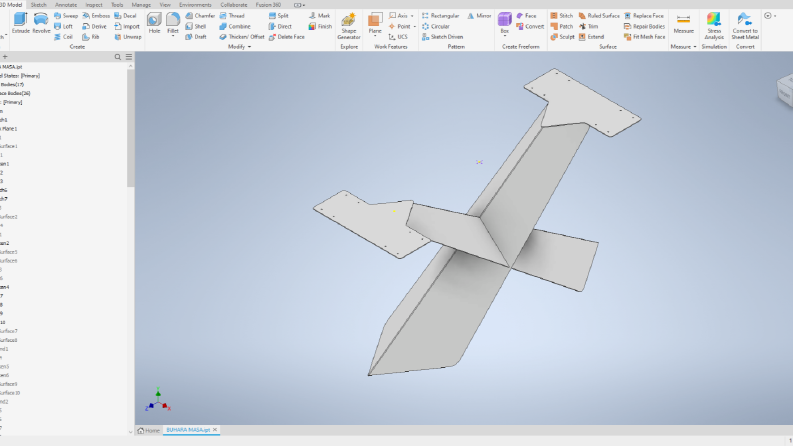This screenshot has height=446, width=793.
Task: Activate the Emboss tool
Action: click(x=96, y=16)
